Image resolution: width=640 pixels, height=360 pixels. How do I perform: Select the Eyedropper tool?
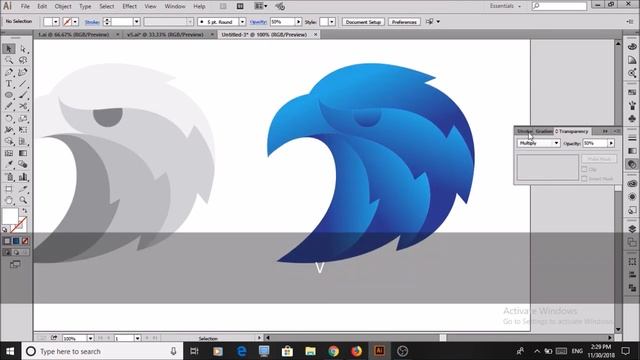click(9, 164)
